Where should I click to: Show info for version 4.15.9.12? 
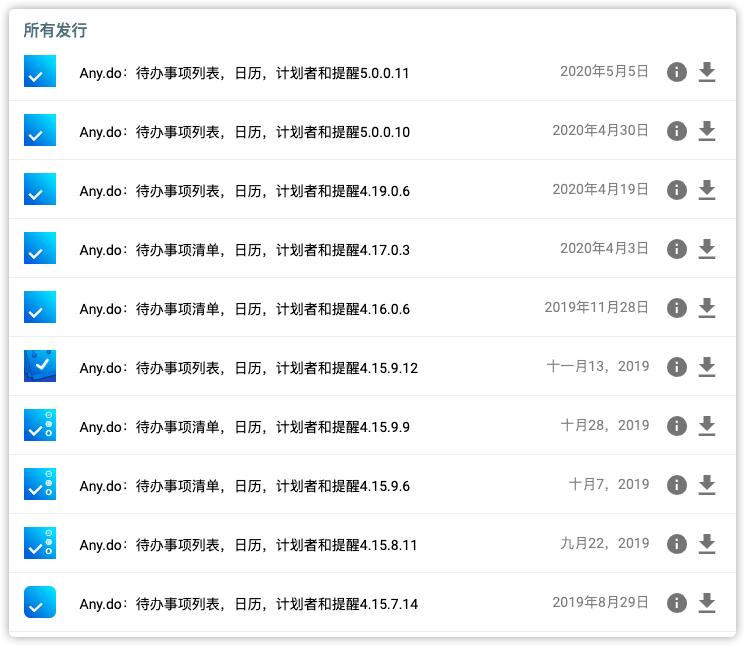pos(677,367)
